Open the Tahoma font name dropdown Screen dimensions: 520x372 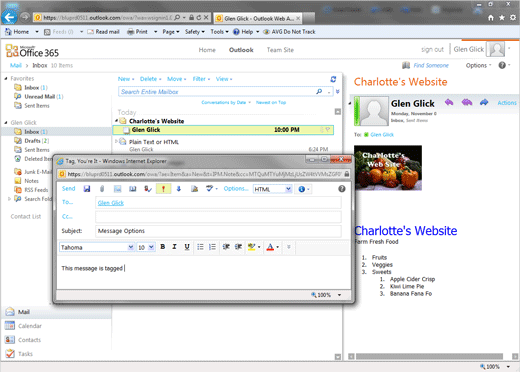coord(131,247)
